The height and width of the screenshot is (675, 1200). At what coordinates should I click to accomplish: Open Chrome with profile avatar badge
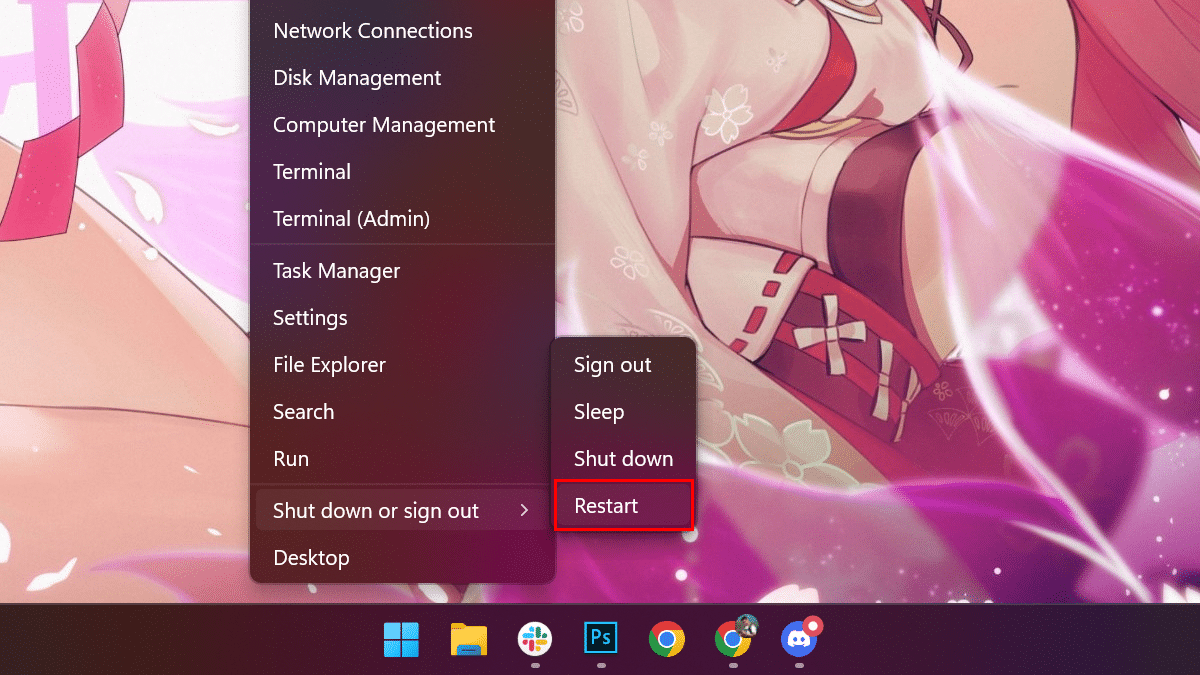[x=734, y=637]
